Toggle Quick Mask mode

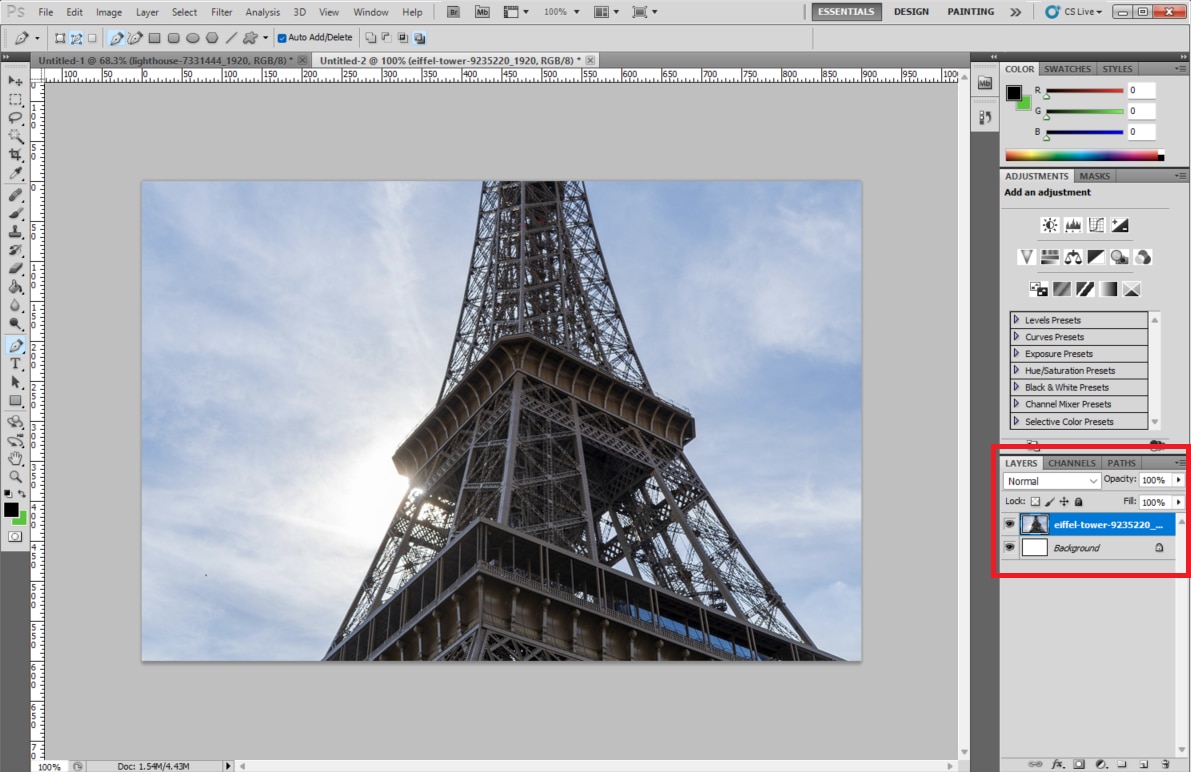[x=15, y=536]
